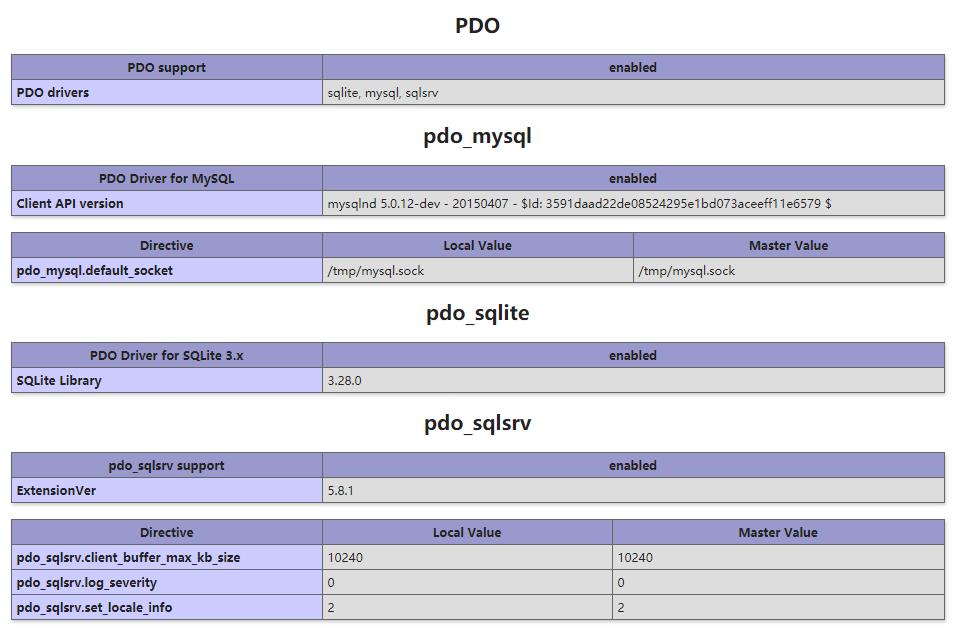Click the PDO support header cell
The width and height of the screenshot is (965, 634).
[x=166, y=68]
